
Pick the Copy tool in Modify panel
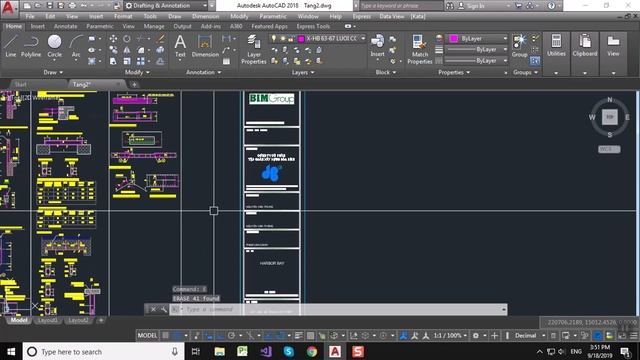tap(113, 50)
